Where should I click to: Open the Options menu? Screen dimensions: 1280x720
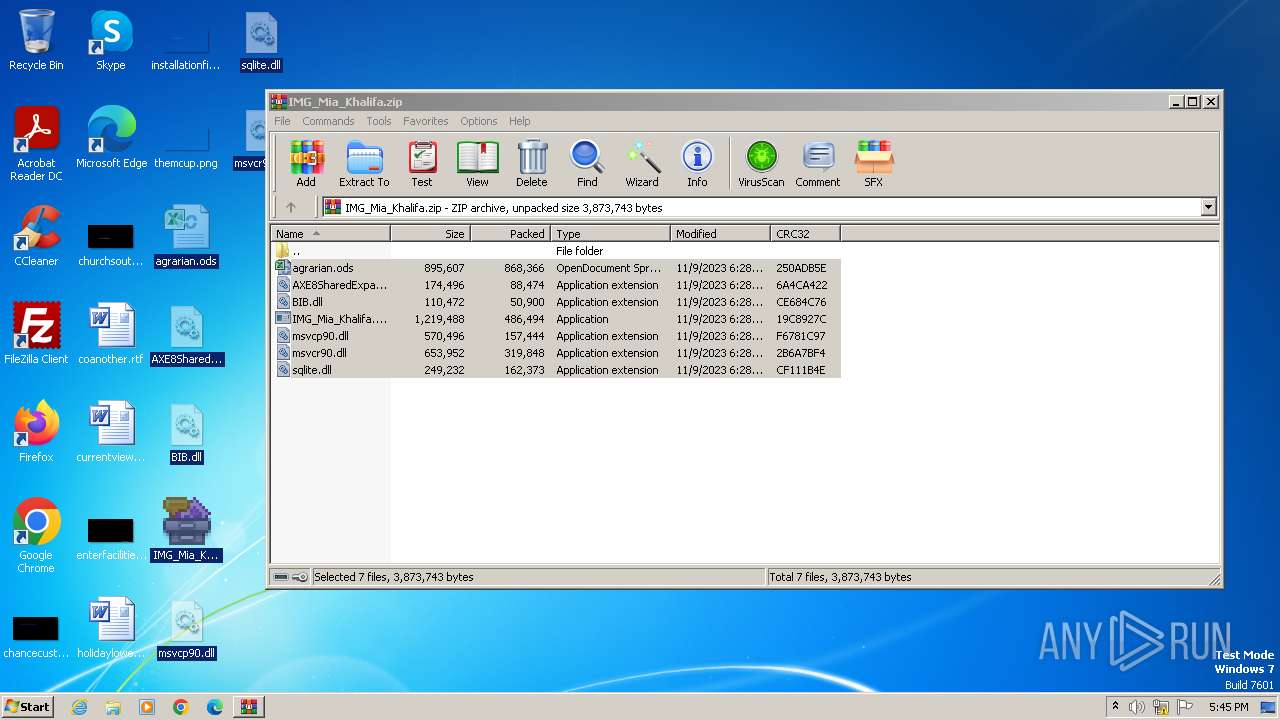[479, 121]
